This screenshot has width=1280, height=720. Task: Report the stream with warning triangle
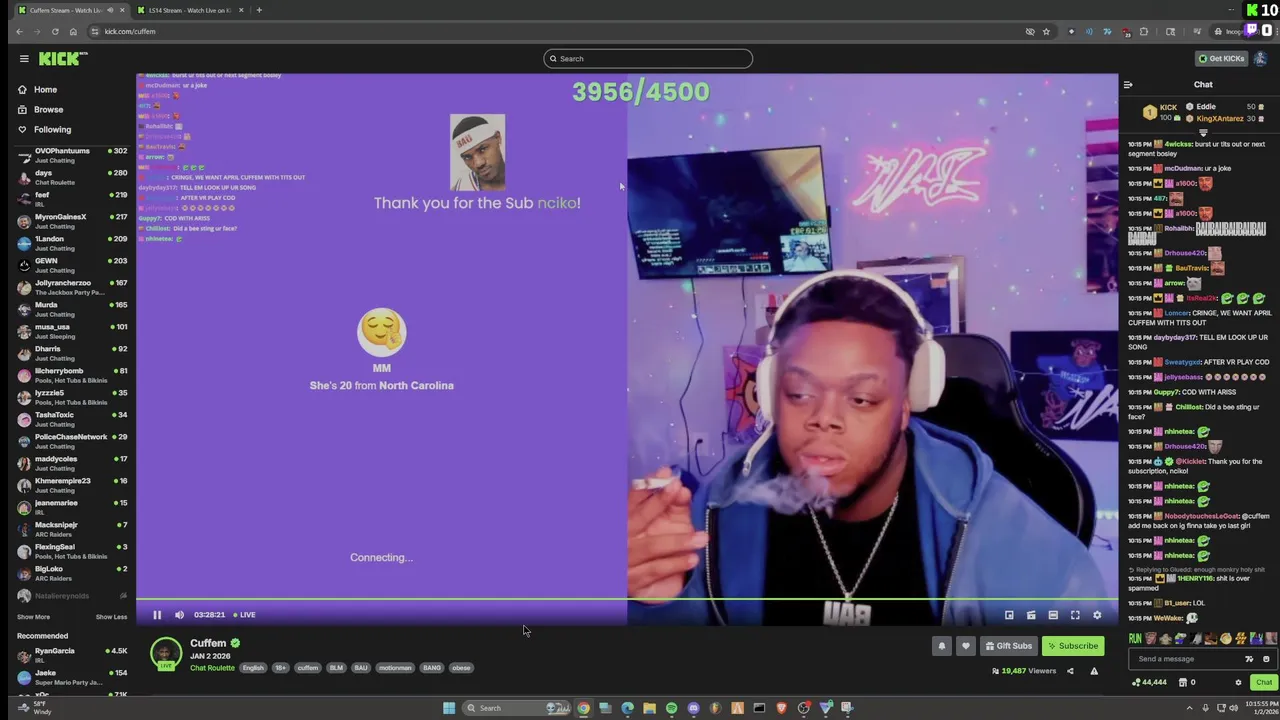[1094, 671]
